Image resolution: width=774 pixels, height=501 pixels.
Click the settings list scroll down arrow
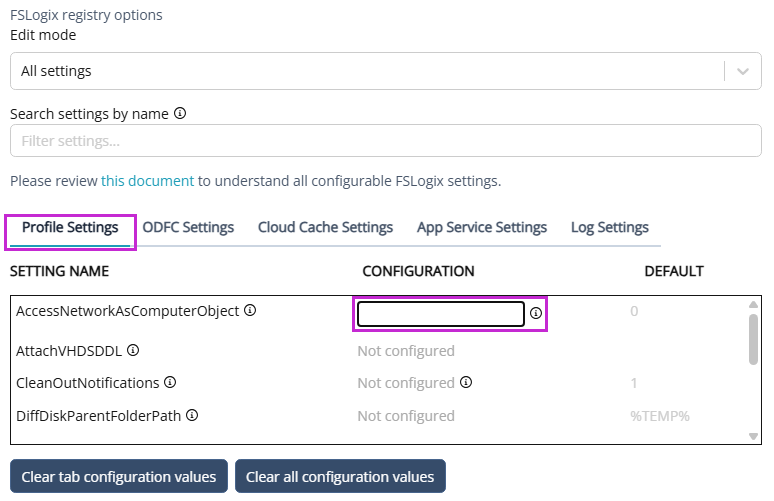[754, 436]
